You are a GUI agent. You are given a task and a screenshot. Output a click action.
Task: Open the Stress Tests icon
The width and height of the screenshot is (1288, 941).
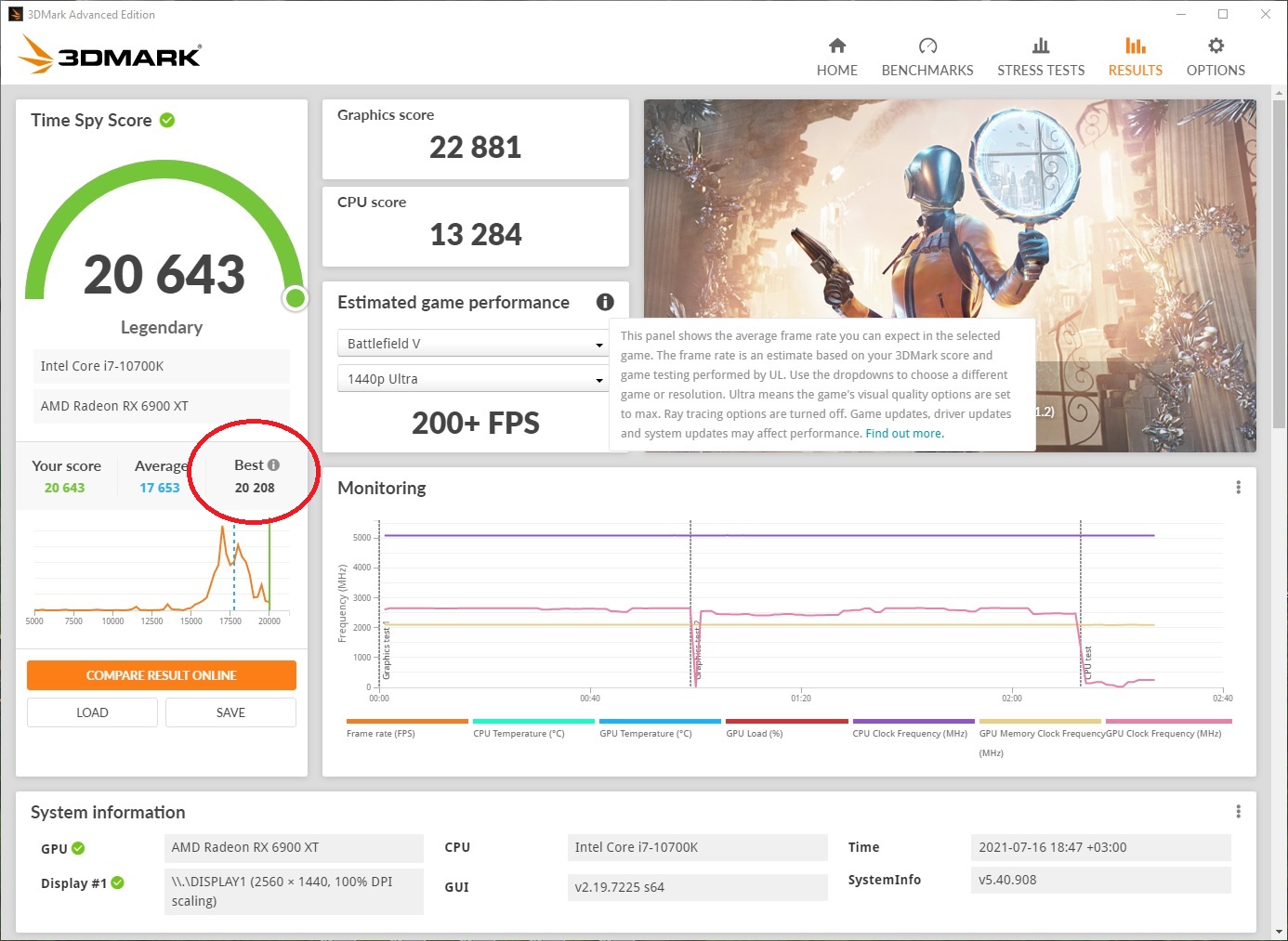(1041, 46)
